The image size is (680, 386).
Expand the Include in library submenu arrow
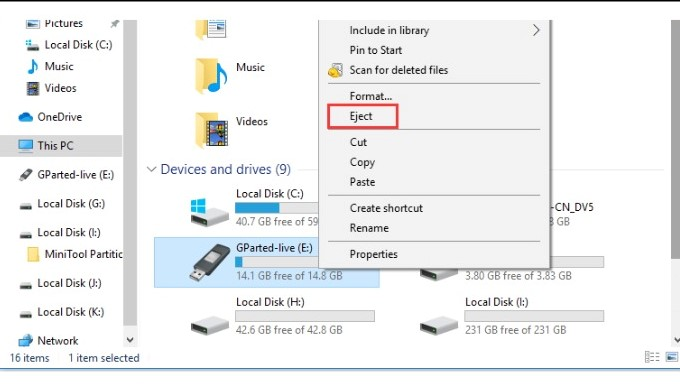point(536,30)
